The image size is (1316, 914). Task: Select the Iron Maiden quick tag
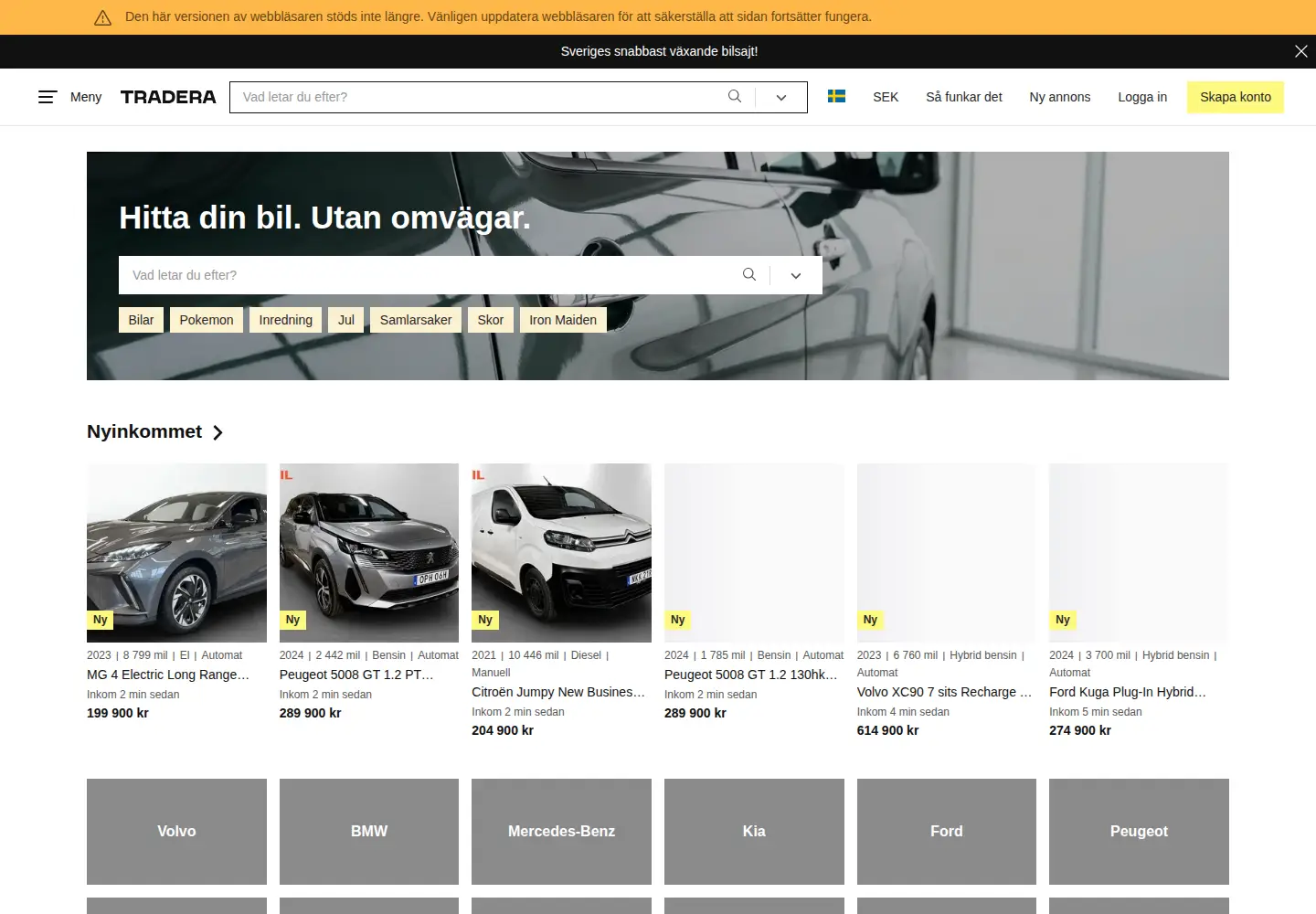[563, 320]
